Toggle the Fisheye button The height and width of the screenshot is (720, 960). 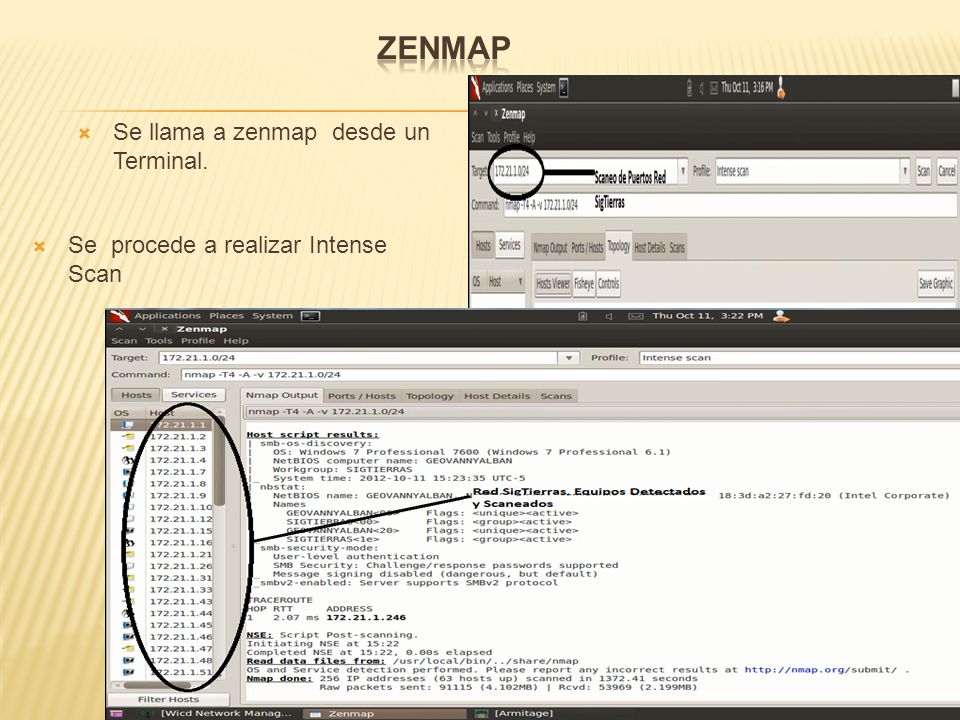(x=584, y=283)
